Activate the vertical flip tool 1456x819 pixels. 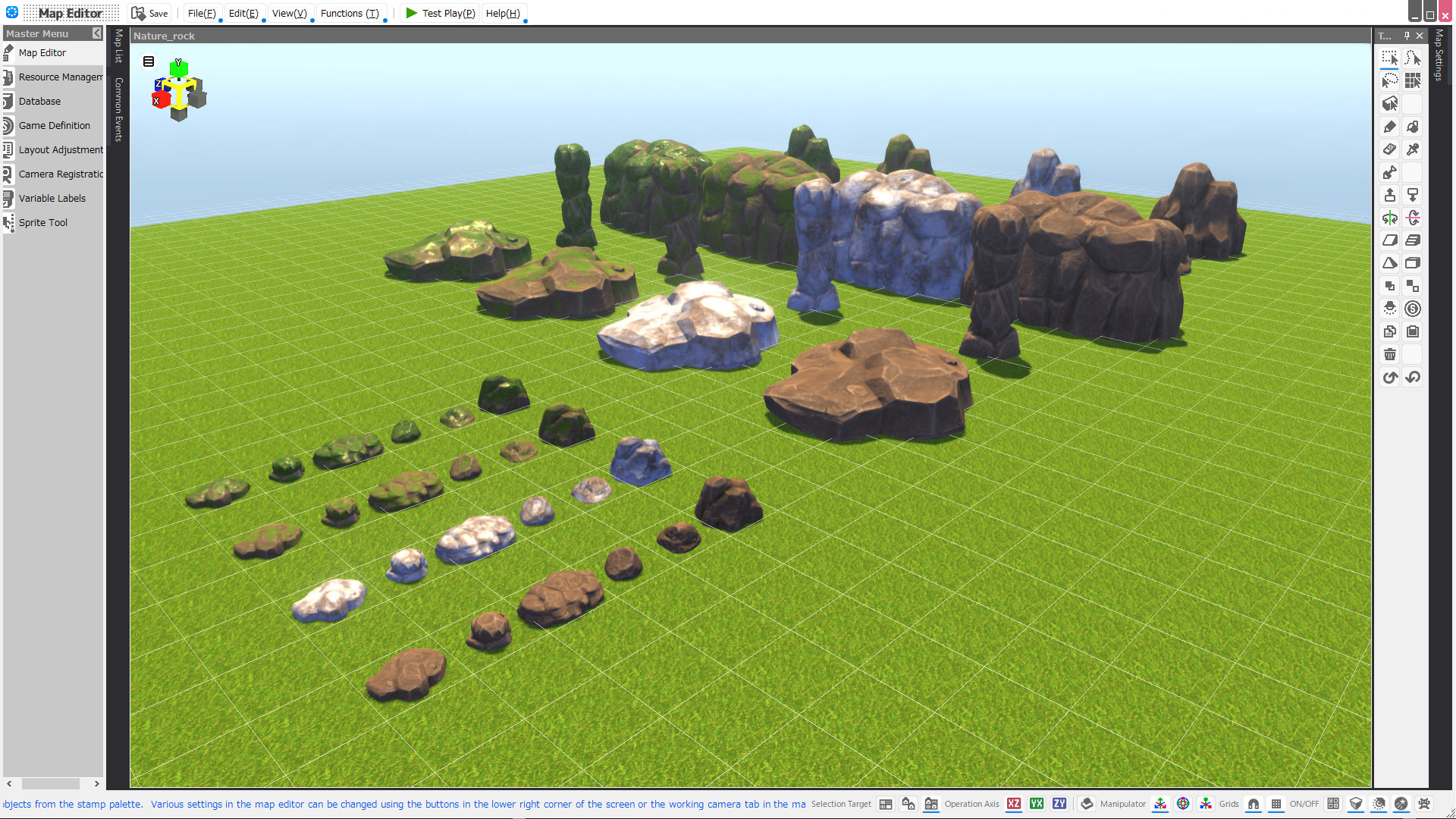click(1412, 218)
